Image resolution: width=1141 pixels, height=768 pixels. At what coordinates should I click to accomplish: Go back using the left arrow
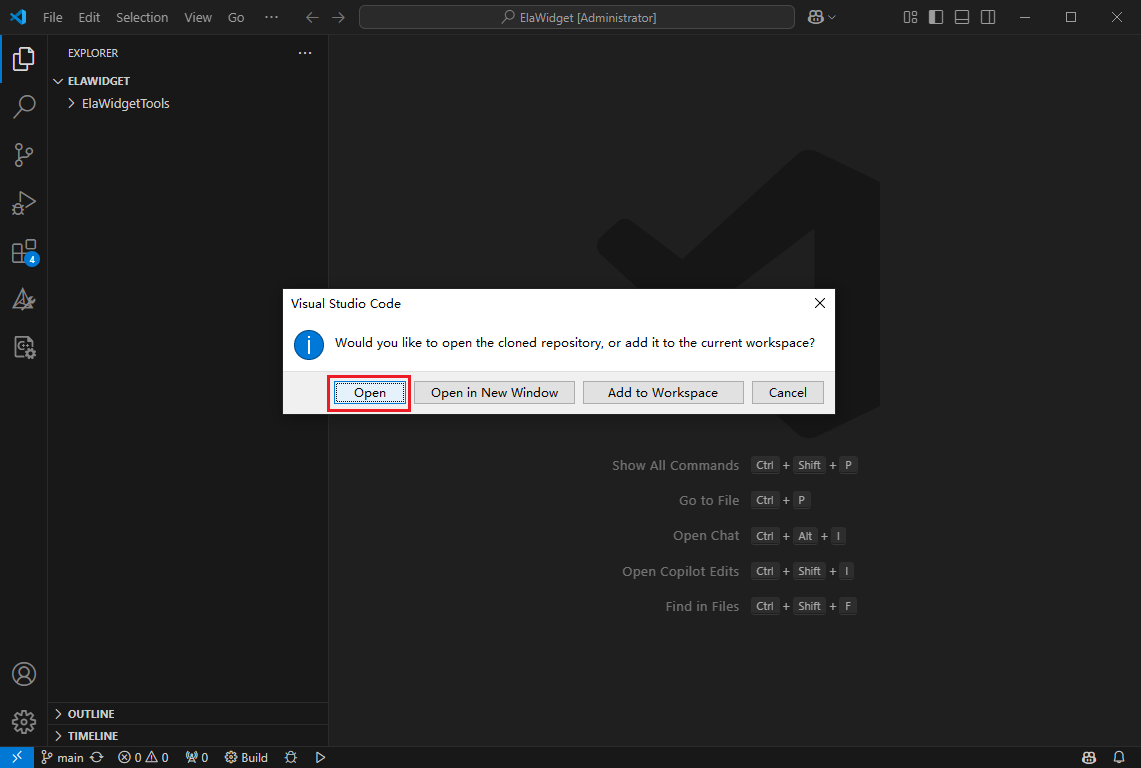pyautogui.click(x=312, y=17)
